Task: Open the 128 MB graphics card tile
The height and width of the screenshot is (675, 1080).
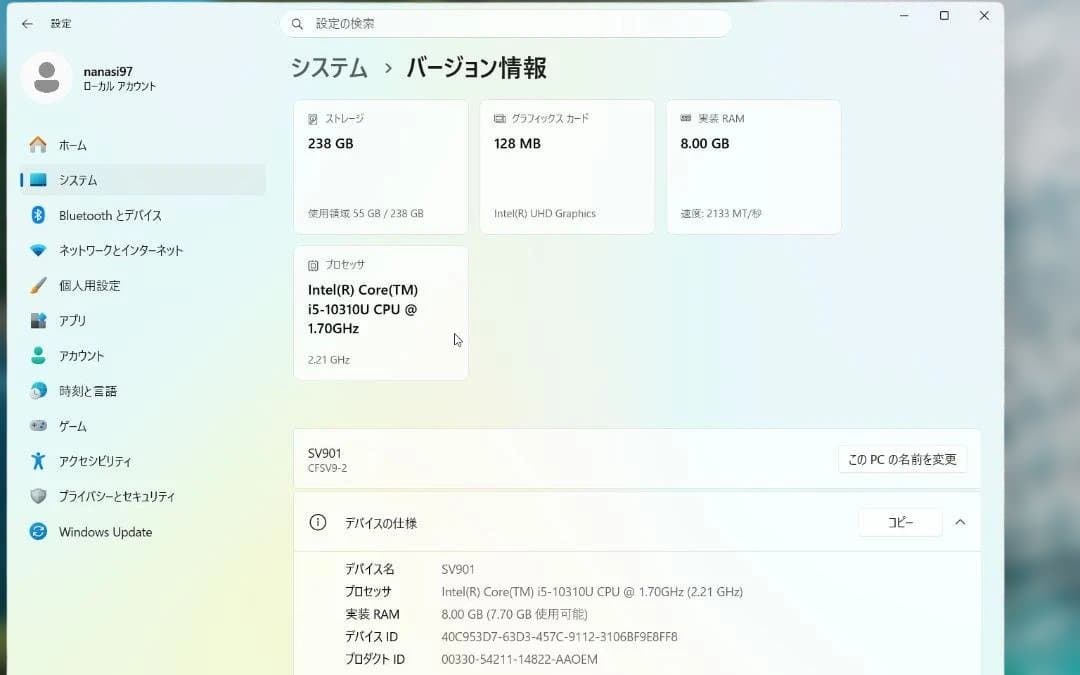Action: [x=567, y=167]
